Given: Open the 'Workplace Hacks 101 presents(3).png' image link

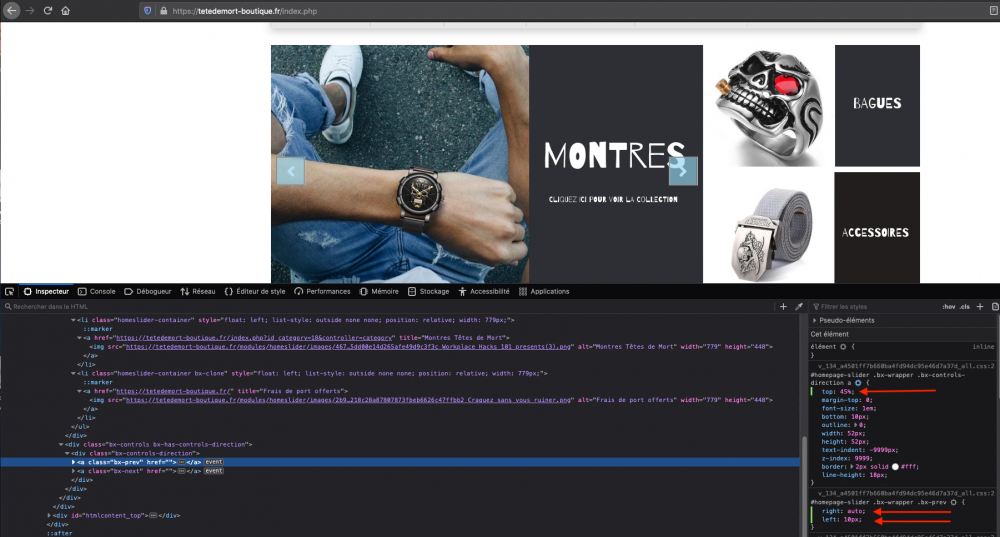Looking at the screenshot, I should click(348, 347).
